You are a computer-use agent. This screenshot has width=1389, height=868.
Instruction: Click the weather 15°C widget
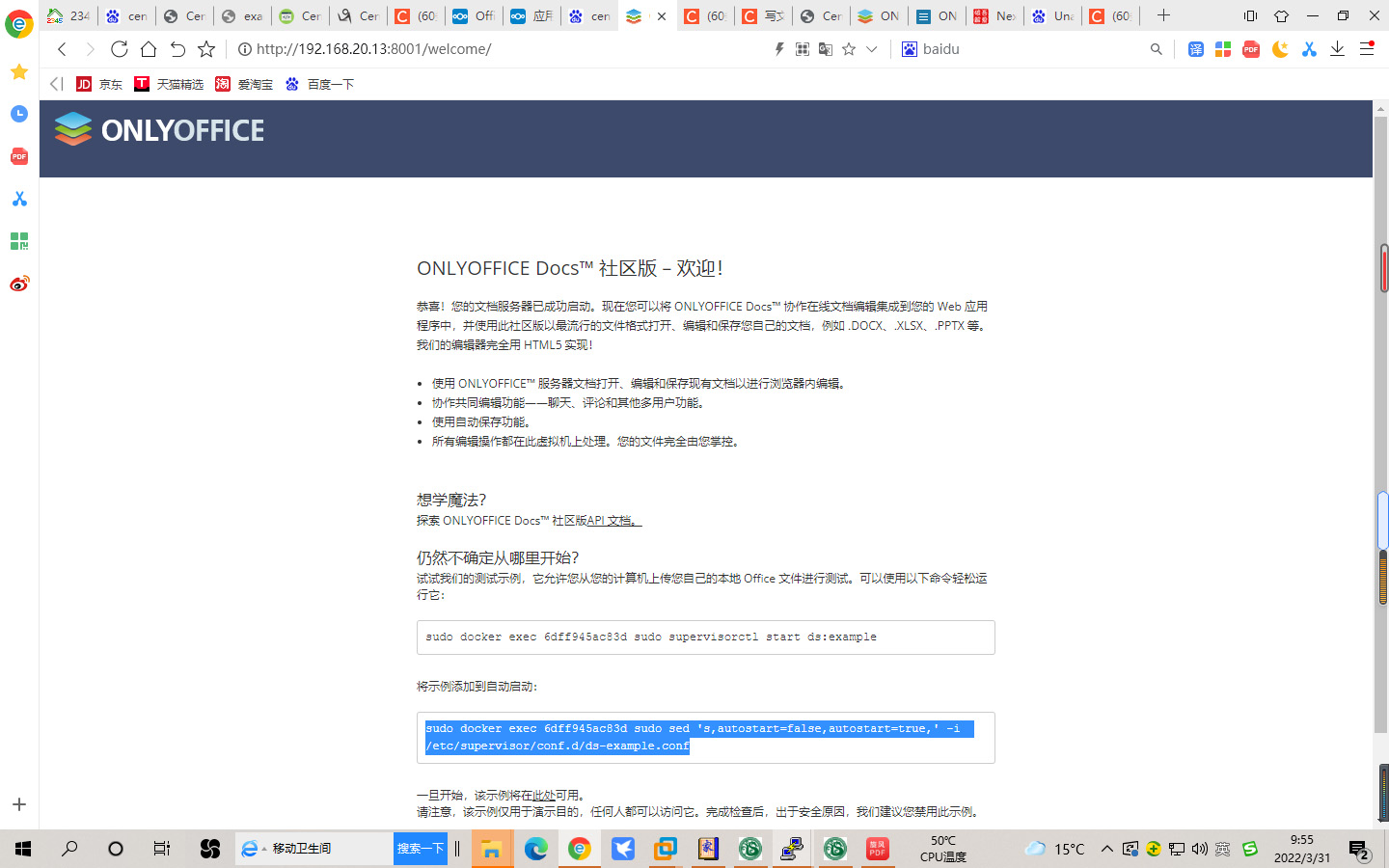(1054, 849)
